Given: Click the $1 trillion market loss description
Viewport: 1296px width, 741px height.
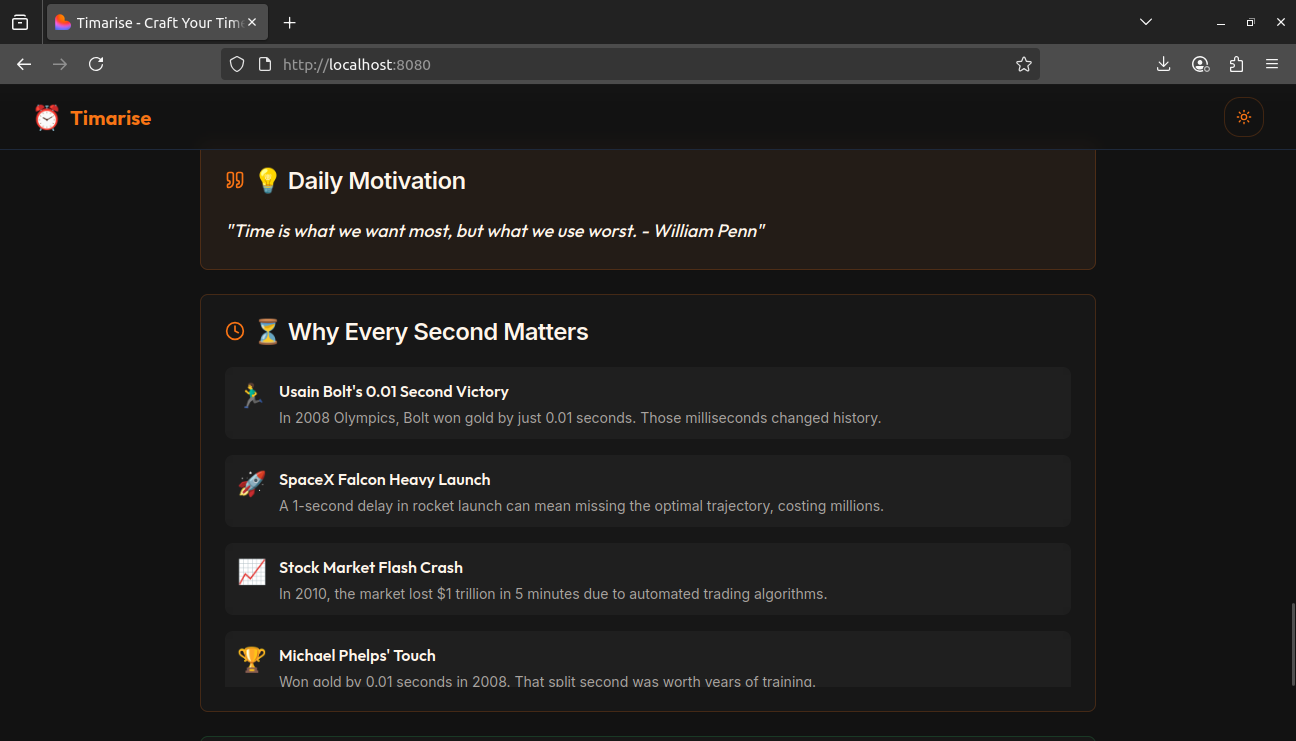Looking at the screenshot, I should (553, 594).
